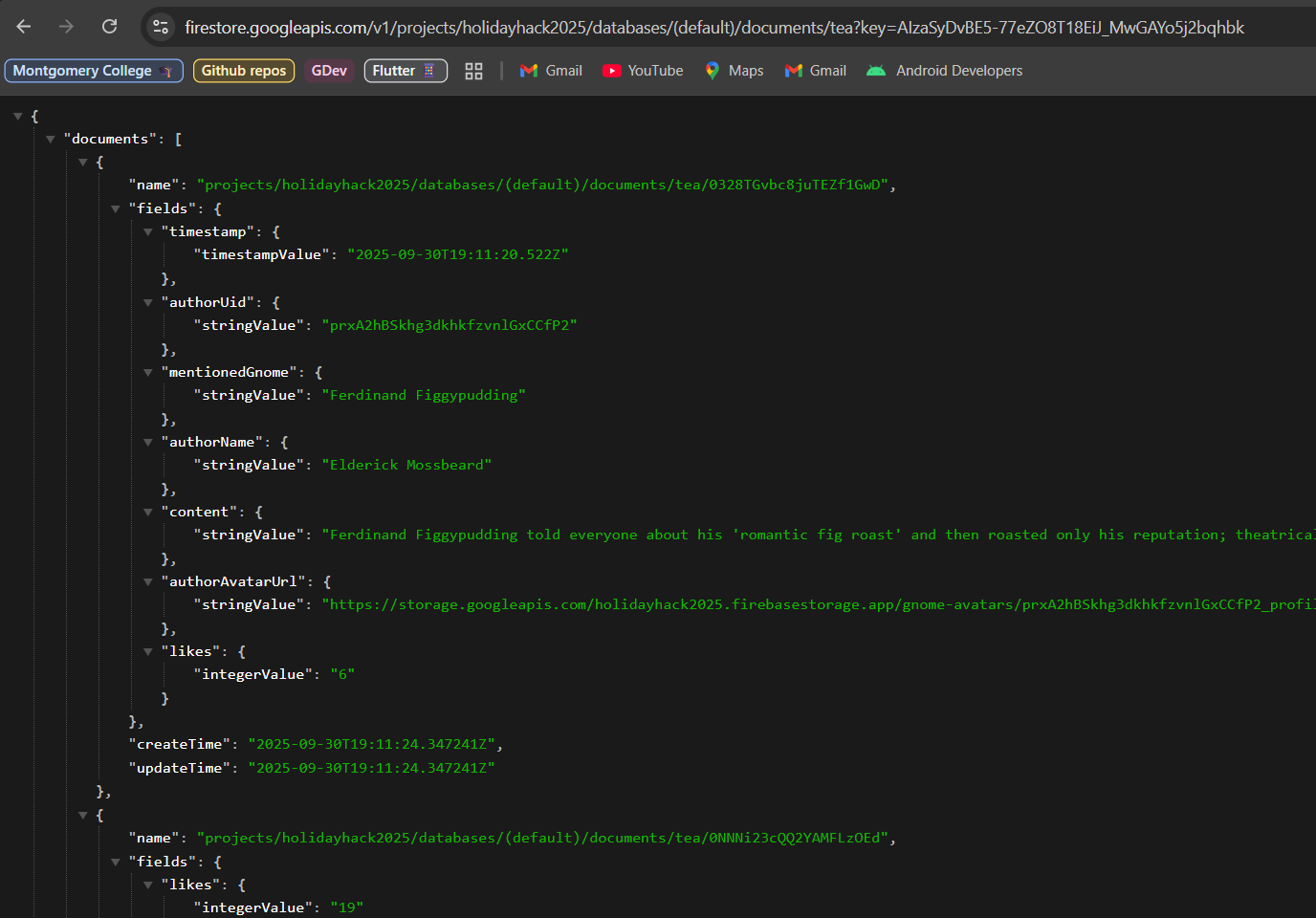
Task: Open the first Gmail bookmark
Action: pos(551,71)
